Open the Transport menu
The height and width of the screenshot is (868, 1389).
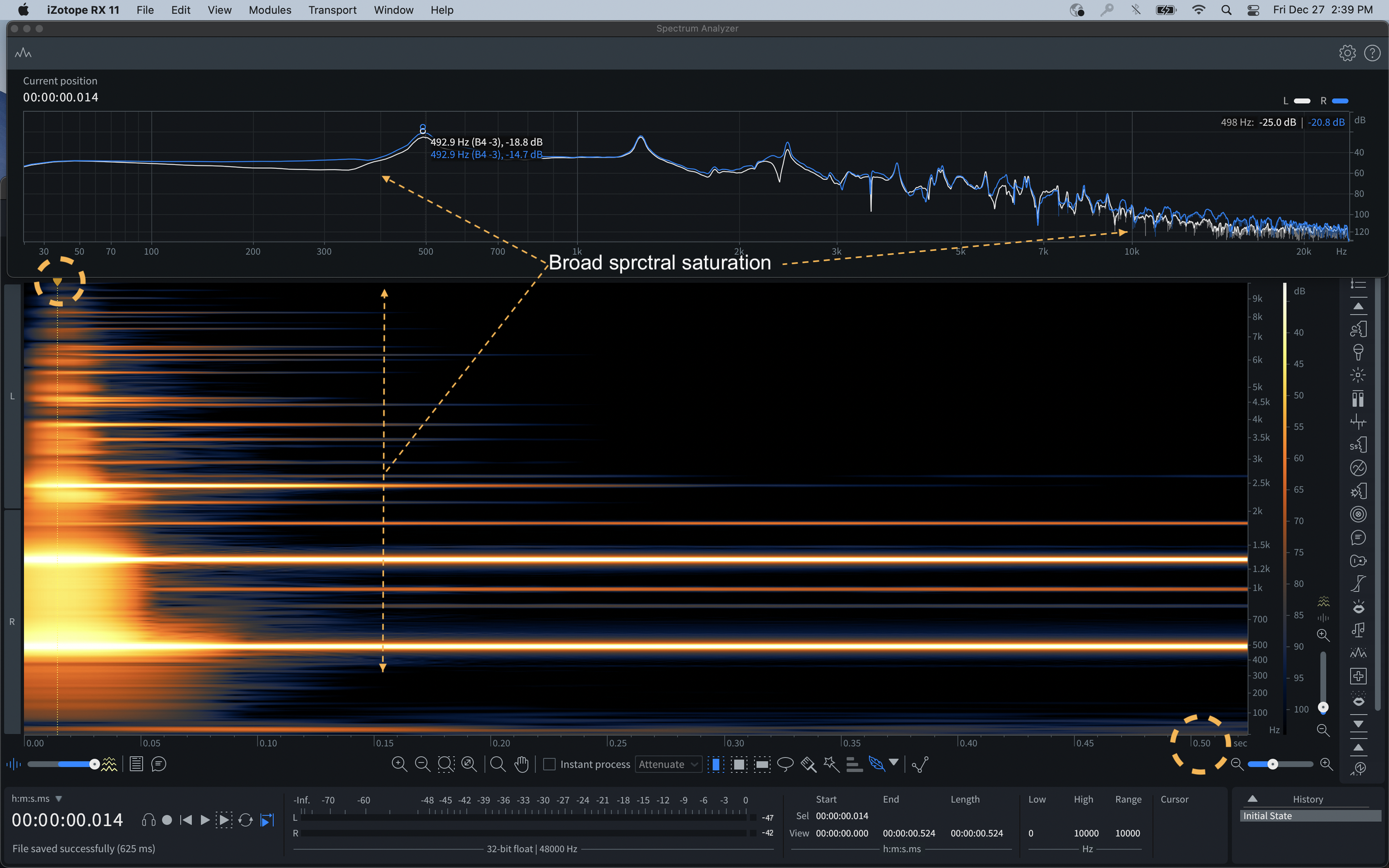pos(332,10)
